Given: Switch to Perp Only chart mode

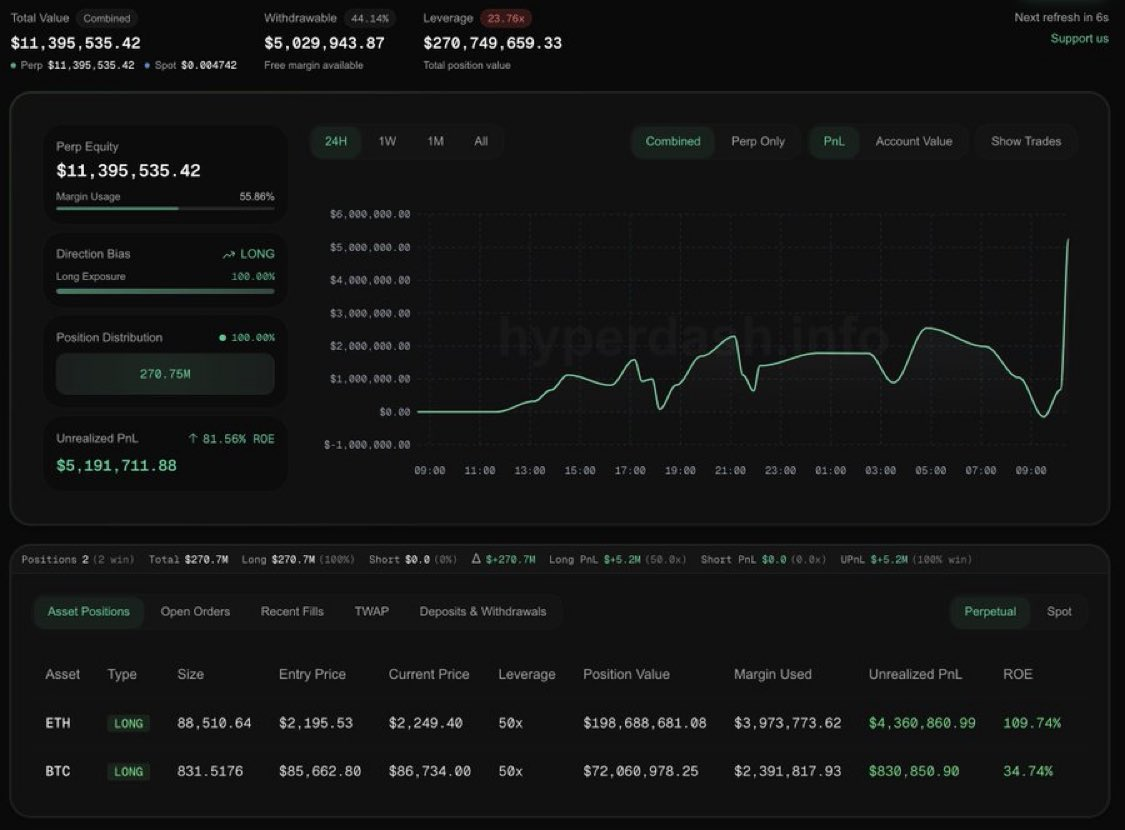Looking at the screenshot, I should click(758, 141).
